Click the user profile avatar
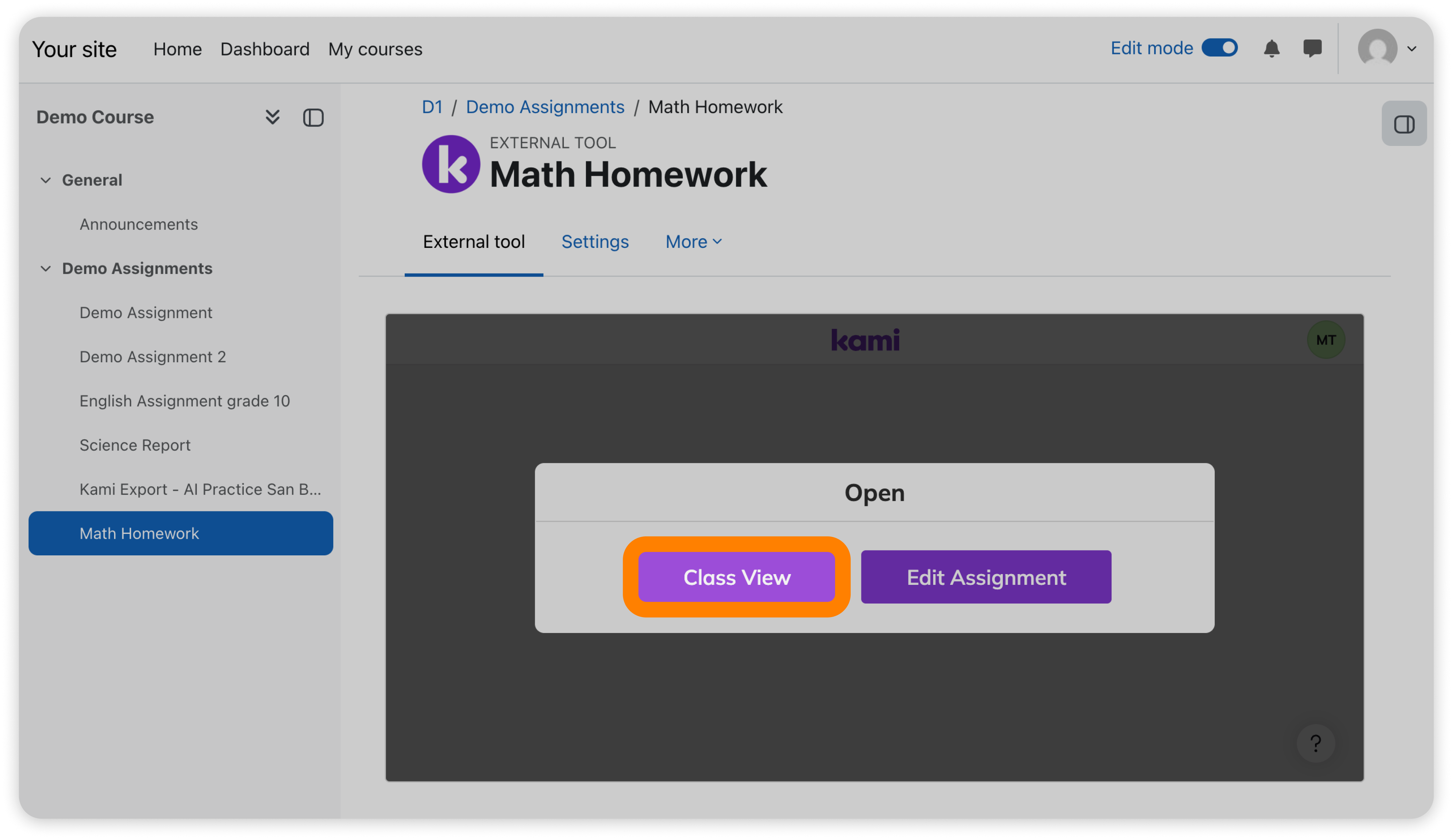Viewport: 1453px width, 840px height. point(1377,49)
